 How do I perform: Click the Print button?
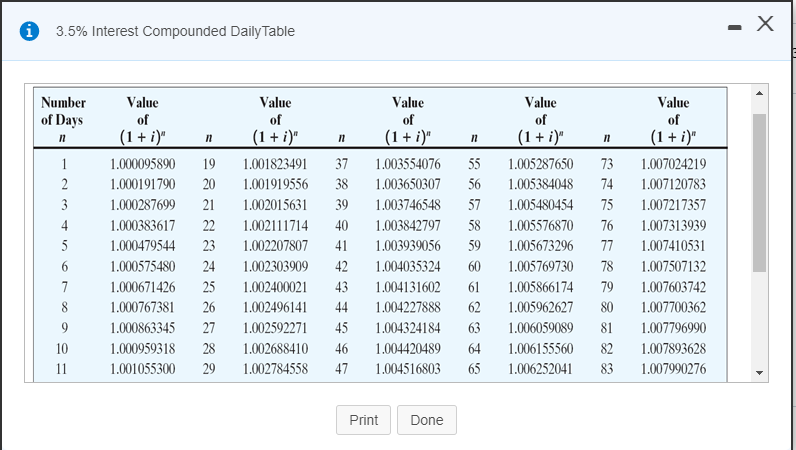[363, 420]
